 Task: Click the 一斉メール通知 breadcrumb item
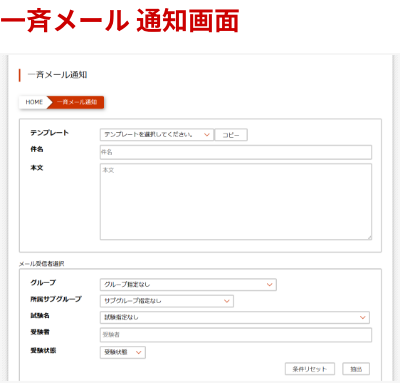(77, 102)
